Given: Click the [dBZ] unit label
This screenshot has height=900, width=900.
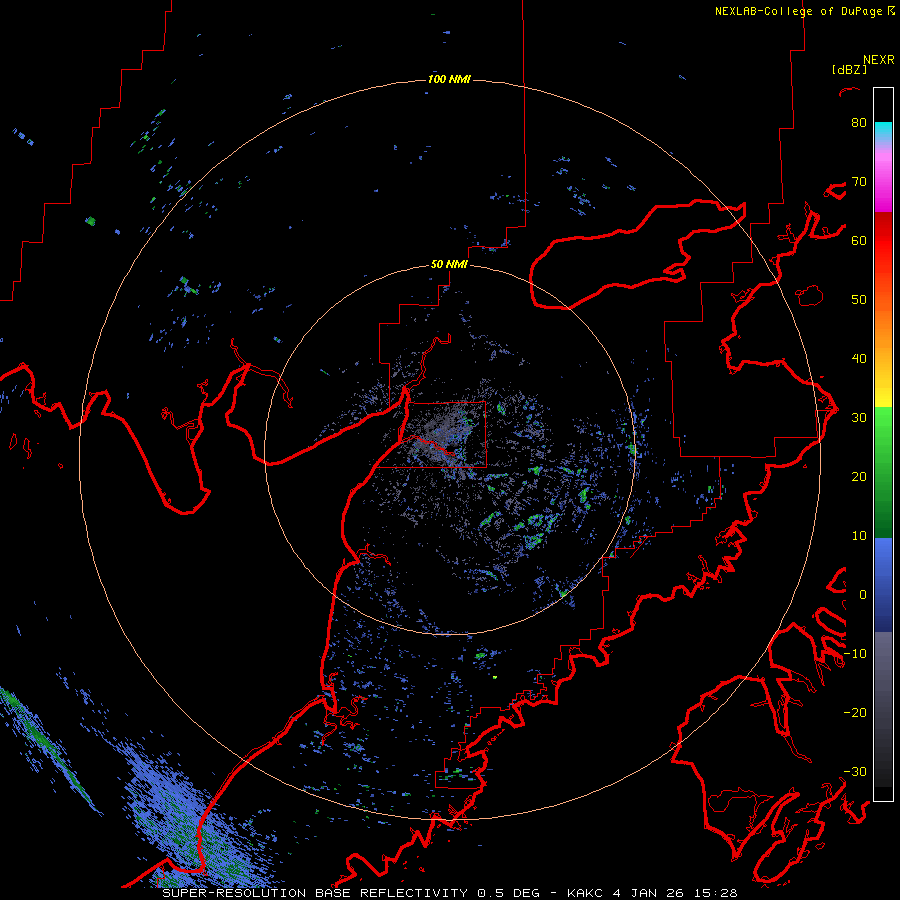Looking at the screenshot, I should (x=850, y=70).
